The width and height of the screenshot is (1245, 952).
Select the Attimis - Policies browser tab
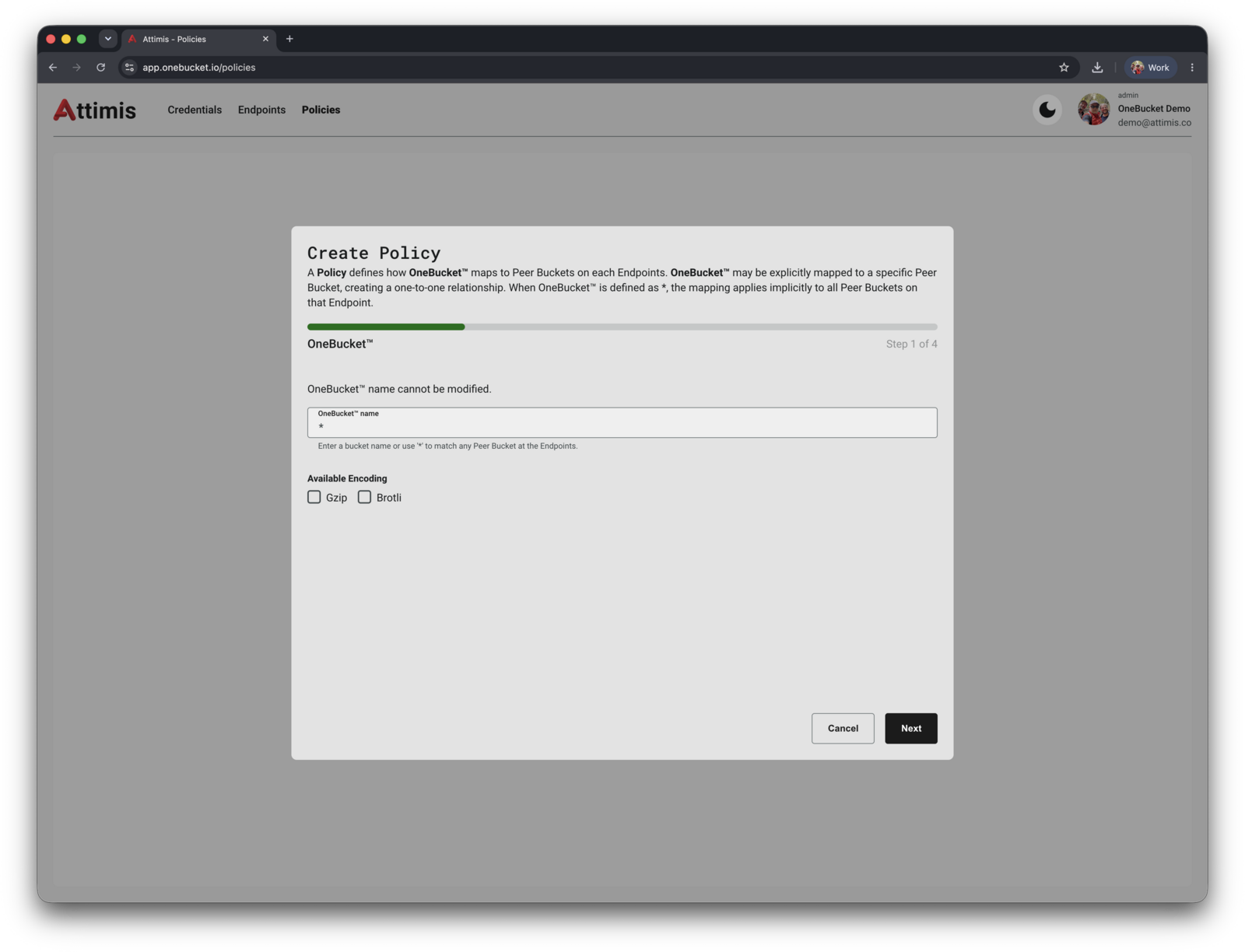tap(198, 39)
